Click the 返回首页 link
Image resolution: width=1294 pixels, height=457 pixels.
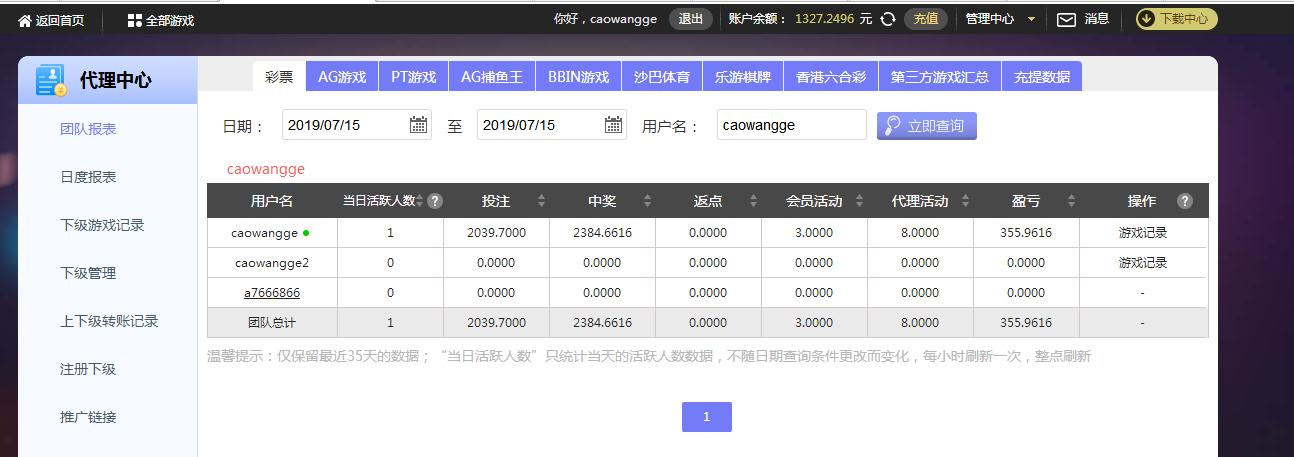(x=60, y=20)
